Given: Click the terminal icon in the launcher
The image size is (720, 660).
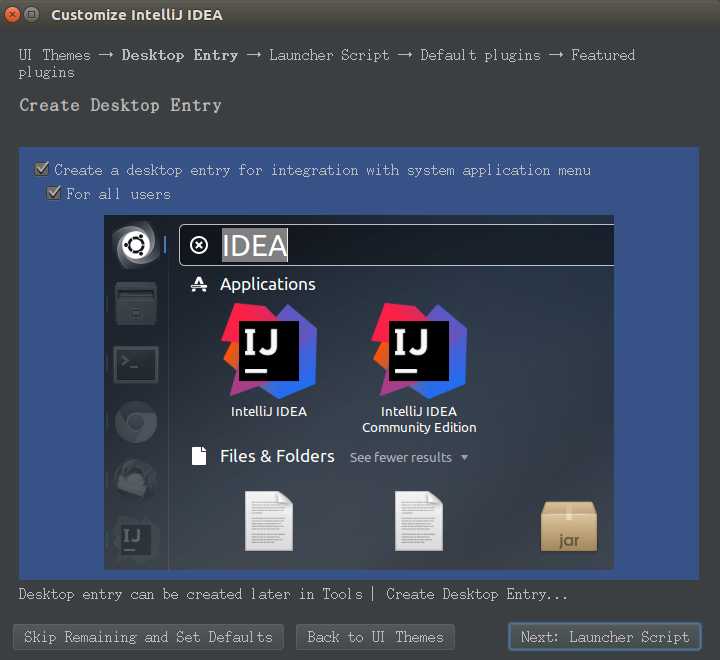Looking at the screenshot, I should tap(136, 365).
